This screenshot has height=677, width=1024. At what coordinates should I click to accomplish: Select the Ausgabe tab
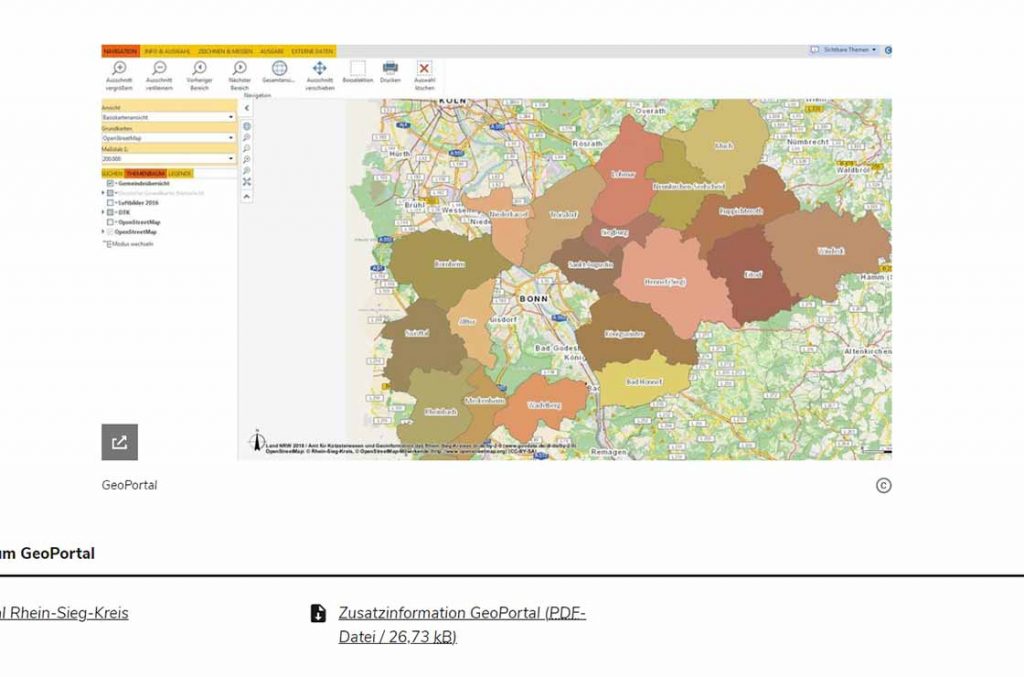pyautogui.click(x=272, y=51)
